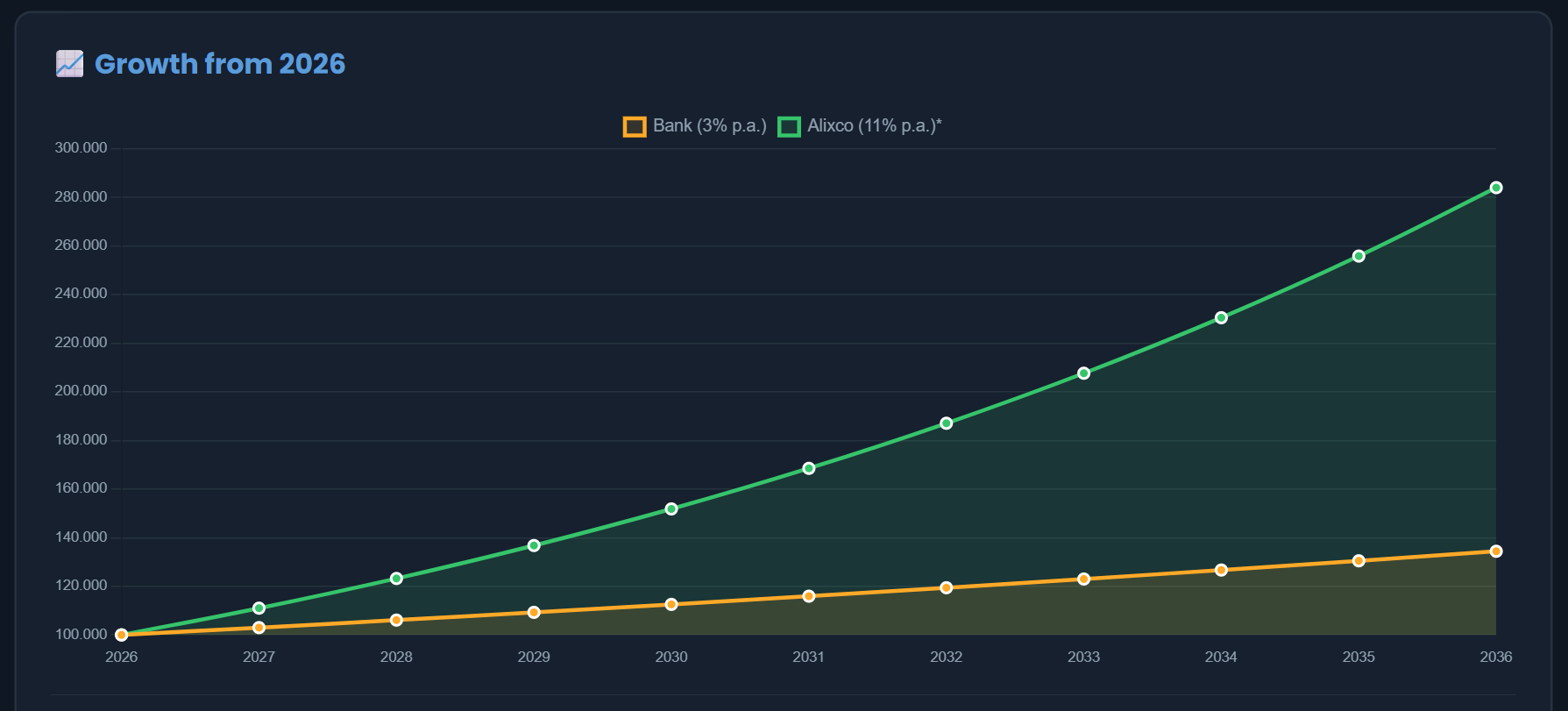Click the chart emoji icon beside the title
The width and height of the screenshot is (1568, 711).
(70, 64)
